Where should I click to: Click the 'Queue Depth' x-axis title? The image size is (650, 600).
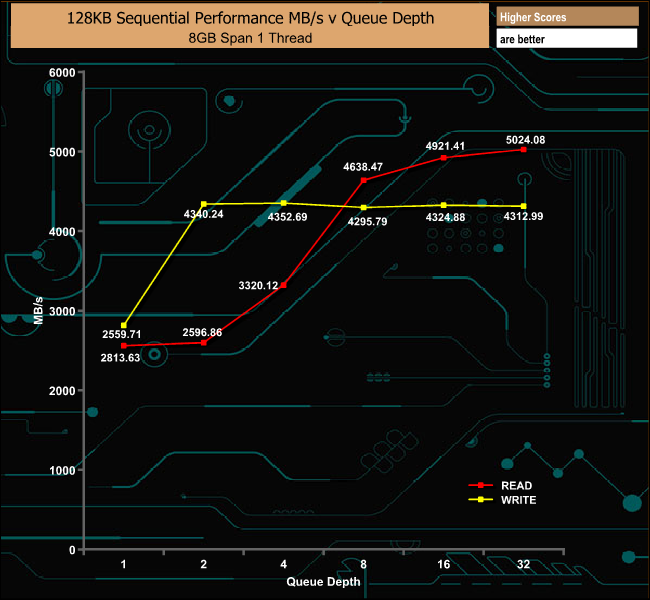[x=323, y=582]
